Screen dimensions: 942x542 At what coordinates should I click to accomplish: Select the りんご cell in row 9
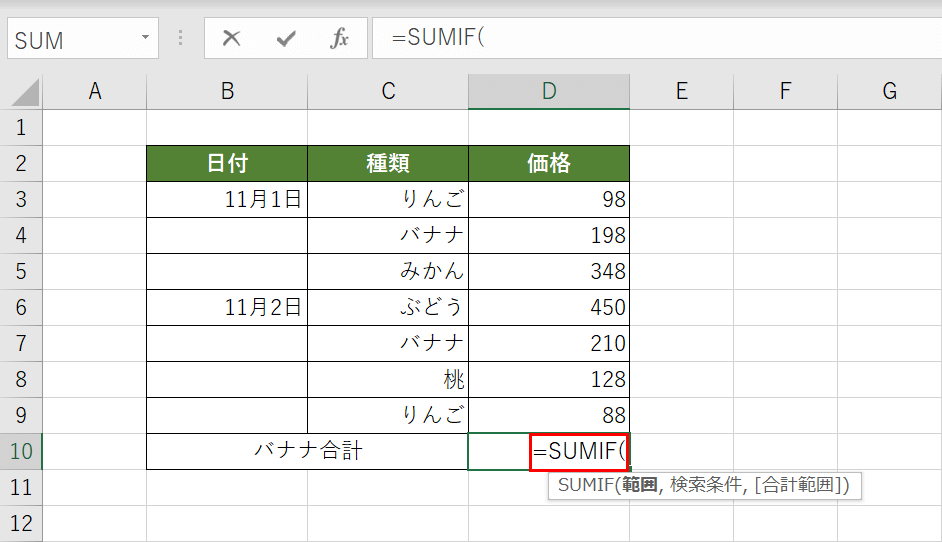[388, 416]
